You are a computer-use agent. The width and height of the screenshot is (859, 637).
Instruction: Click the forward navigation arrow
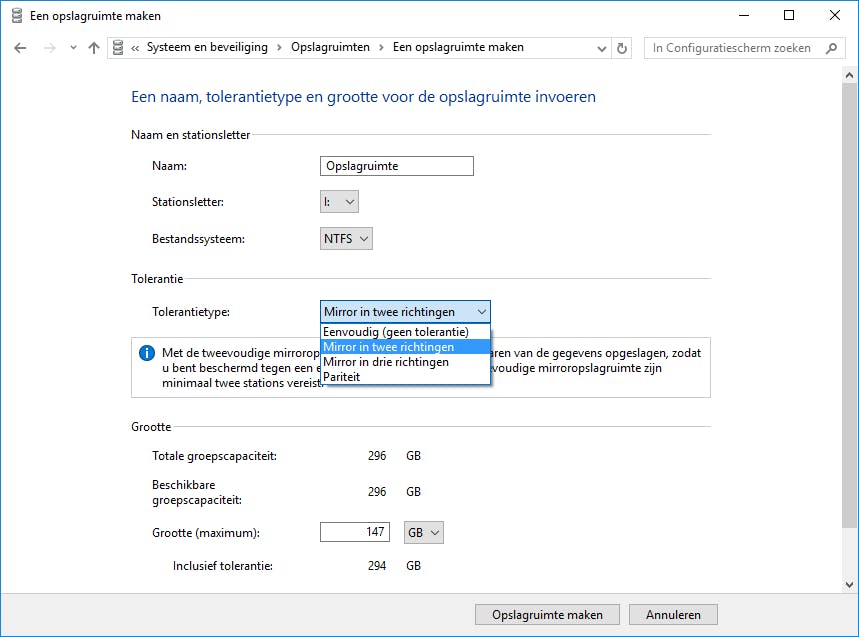[x=50, y=48]
